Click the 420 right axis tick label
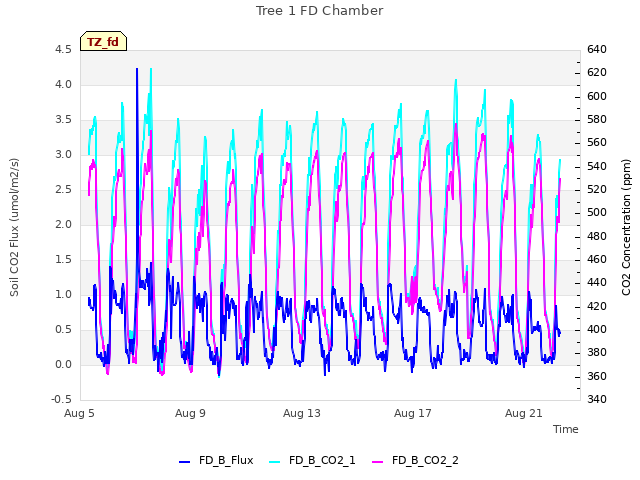640x480 pixels. click(597, 306)
